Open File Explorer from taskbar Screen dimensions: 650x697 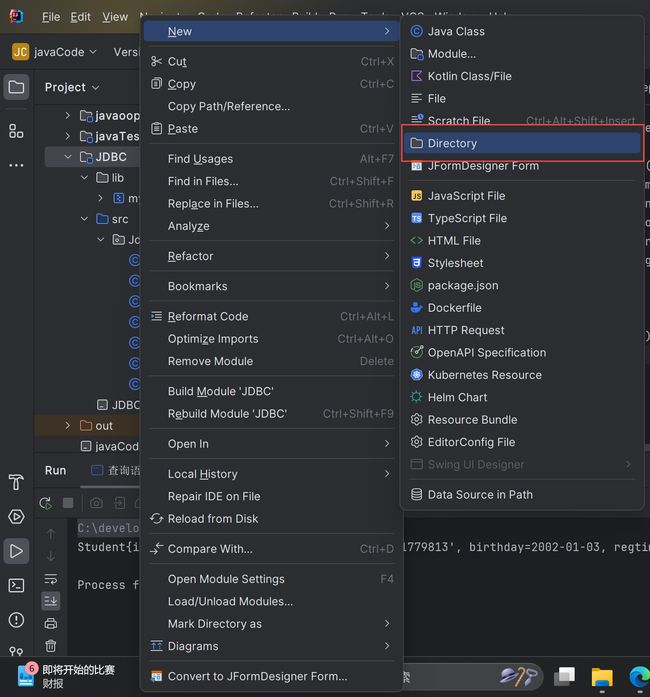point(602,677)
